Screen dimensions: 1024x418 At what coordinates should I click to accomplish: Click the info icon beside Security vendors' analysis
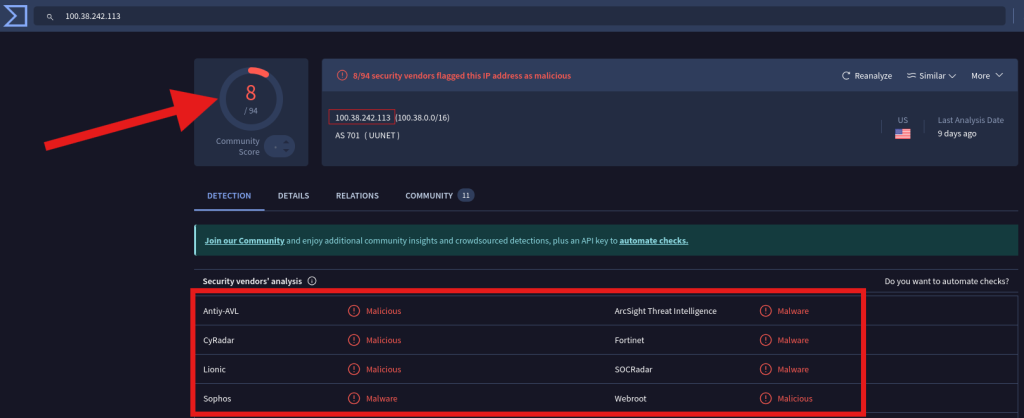pos(312,281)
